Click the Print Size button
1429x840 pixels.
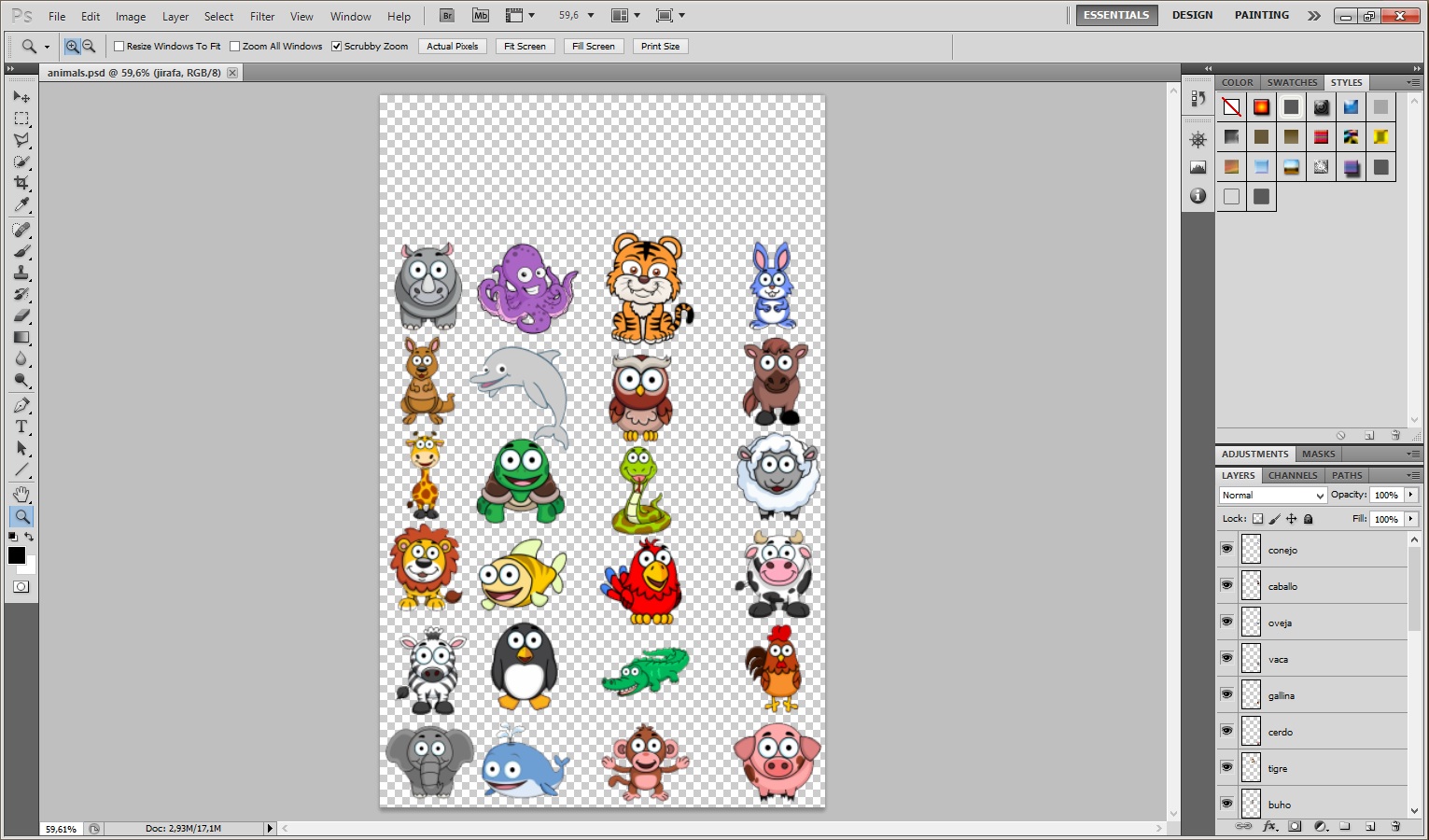click(661, 46)
